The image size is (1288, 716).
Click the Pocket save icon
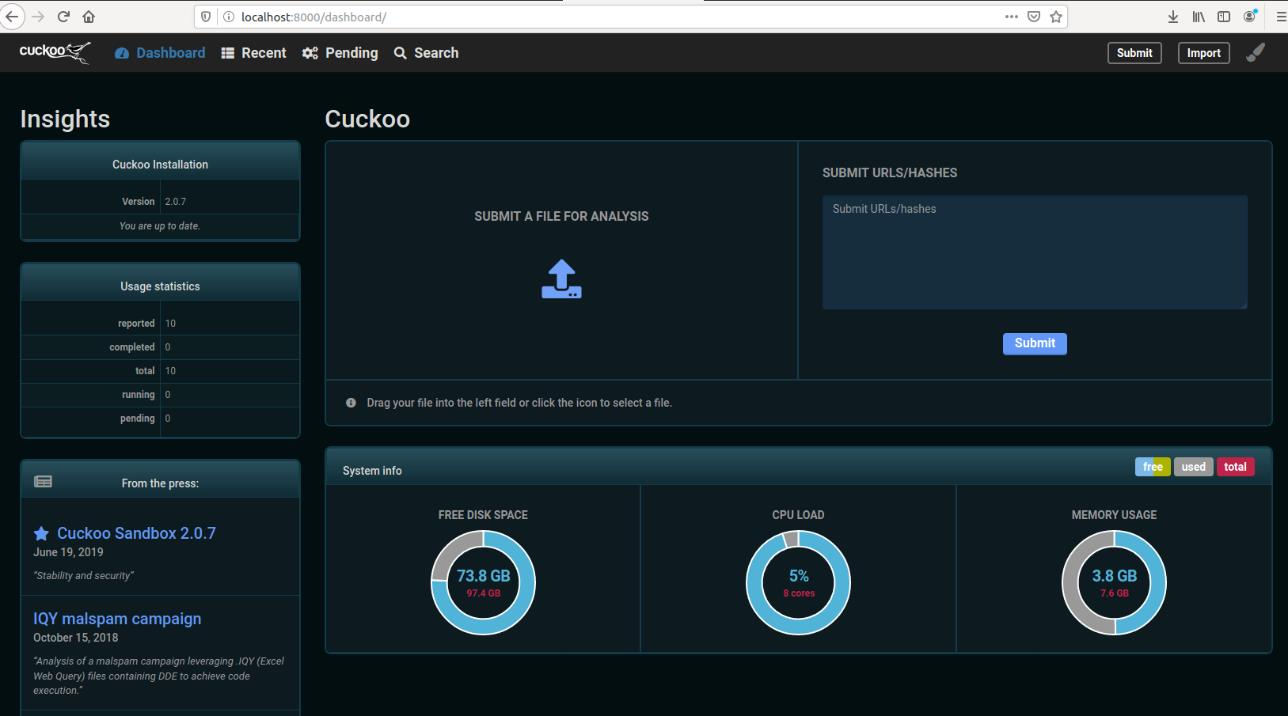tap(1034, 16)
